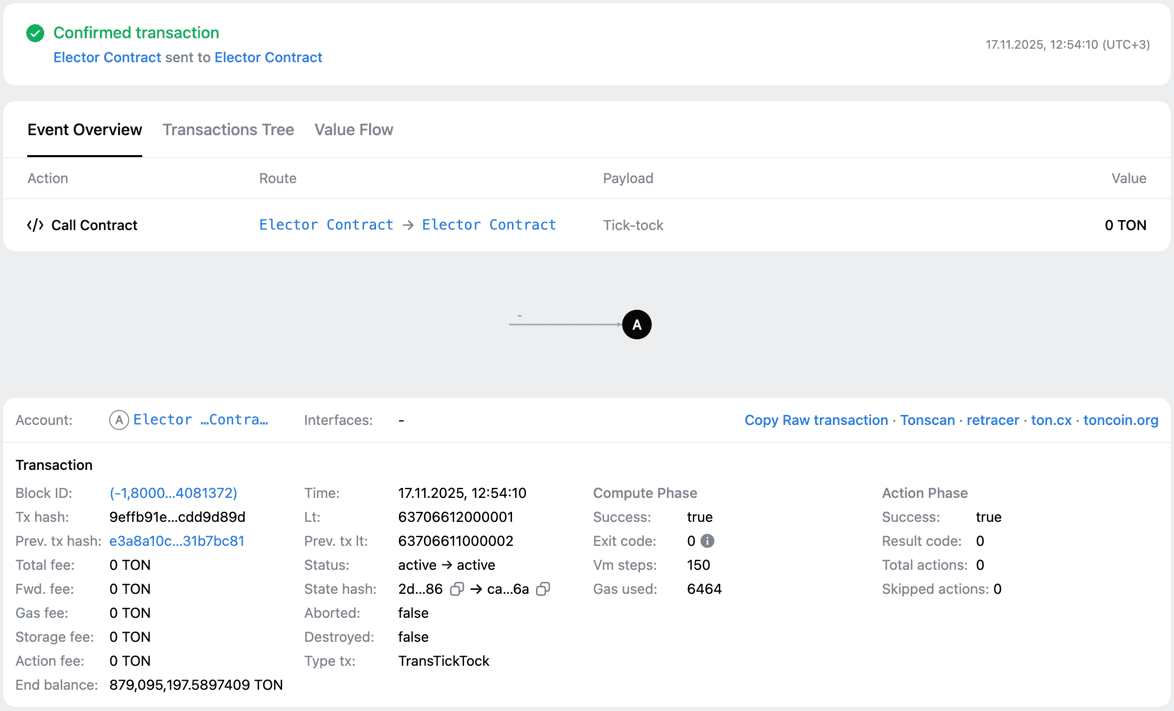Click the Aborted false value

[413, 613]
